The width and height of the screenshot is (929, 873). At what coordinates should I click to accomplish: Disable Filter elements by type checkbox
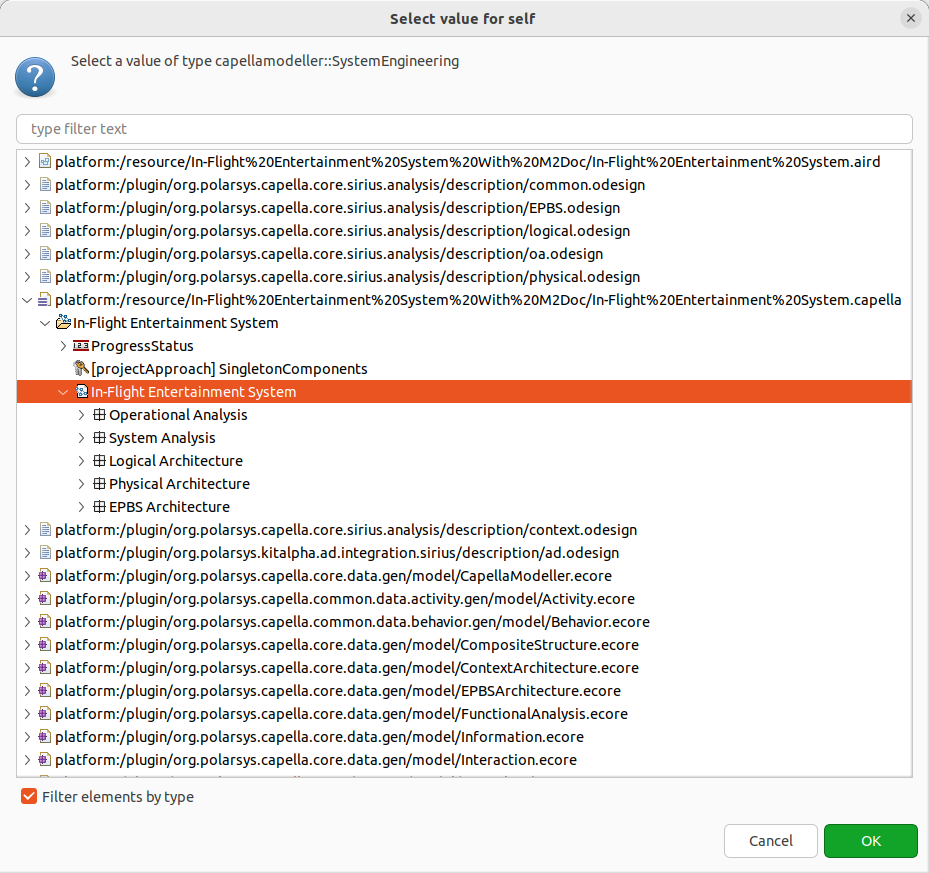[29, 797]
